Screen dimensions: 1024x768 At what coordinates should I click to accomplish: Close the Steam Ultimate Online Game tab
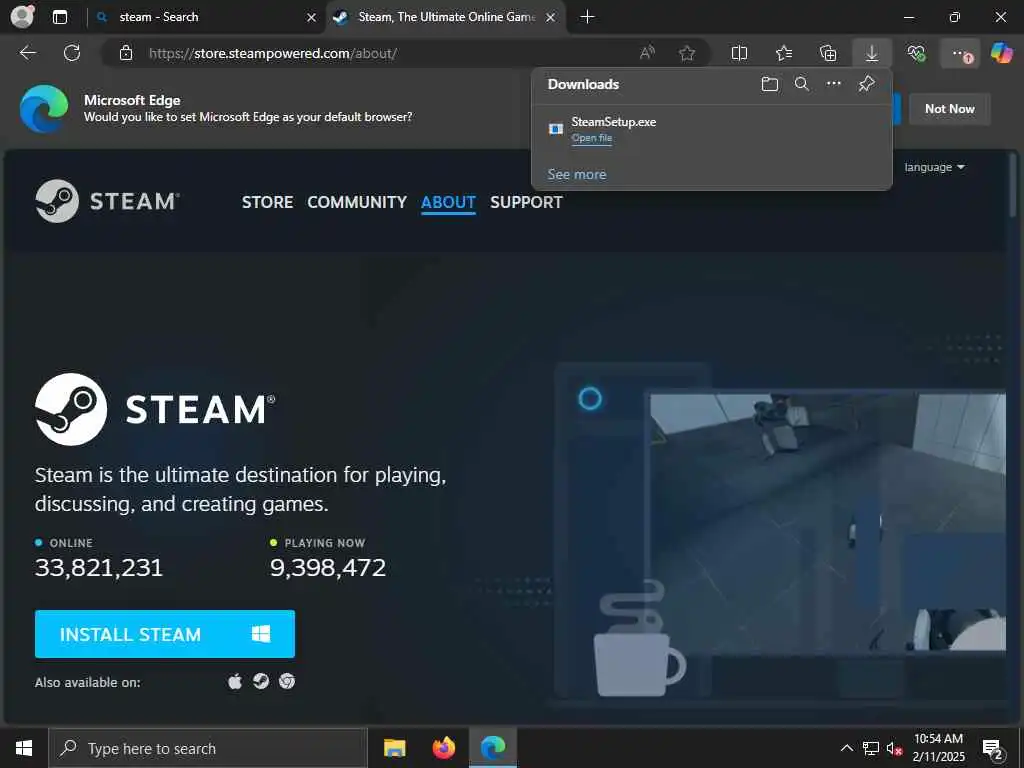point(551,18)
